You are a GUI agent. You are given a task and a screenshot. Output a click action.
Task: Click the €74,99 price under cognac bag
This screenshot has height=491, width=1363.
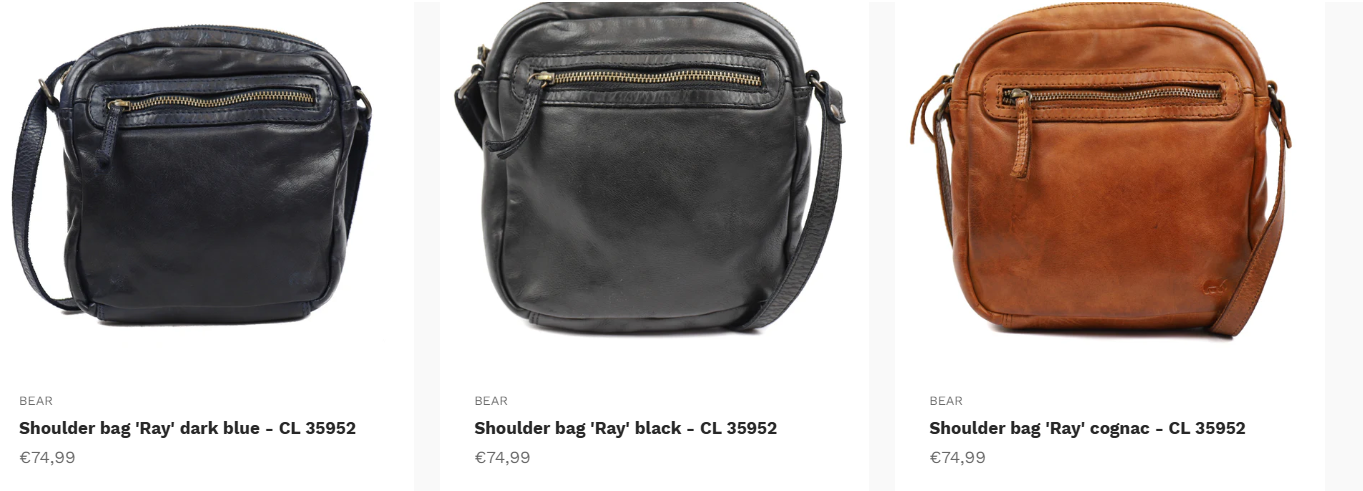[x=957, y=458]
